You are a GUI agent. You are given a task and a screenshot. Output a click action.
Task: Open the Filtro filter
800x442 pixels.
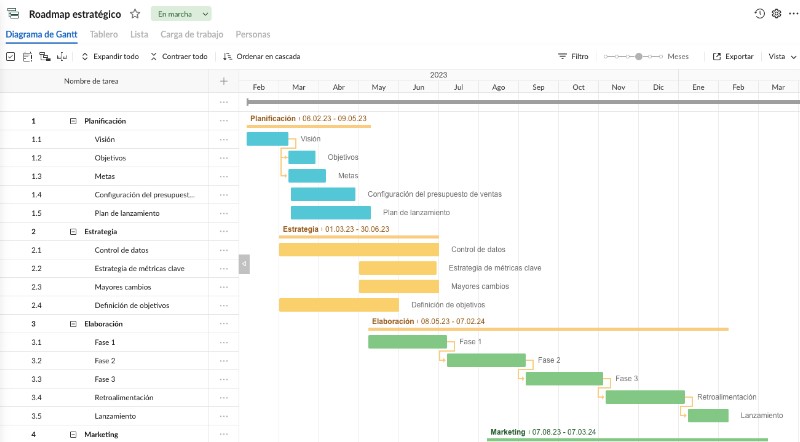tap(573, 57)
